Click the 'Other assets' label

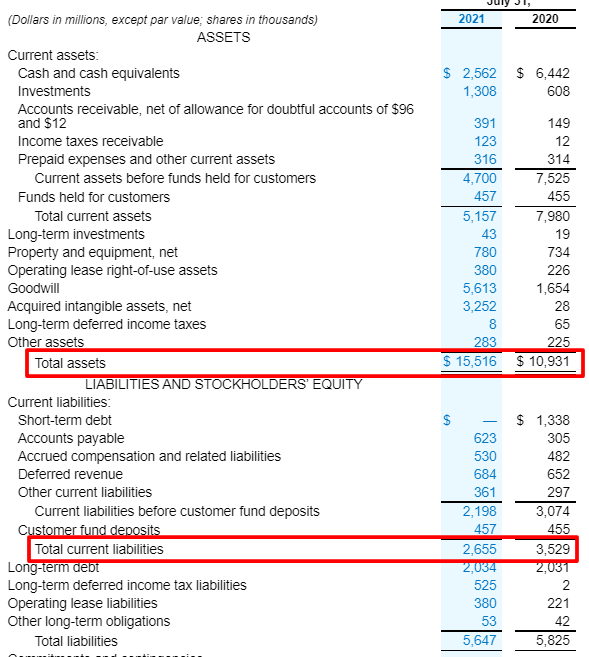(46, 343)
